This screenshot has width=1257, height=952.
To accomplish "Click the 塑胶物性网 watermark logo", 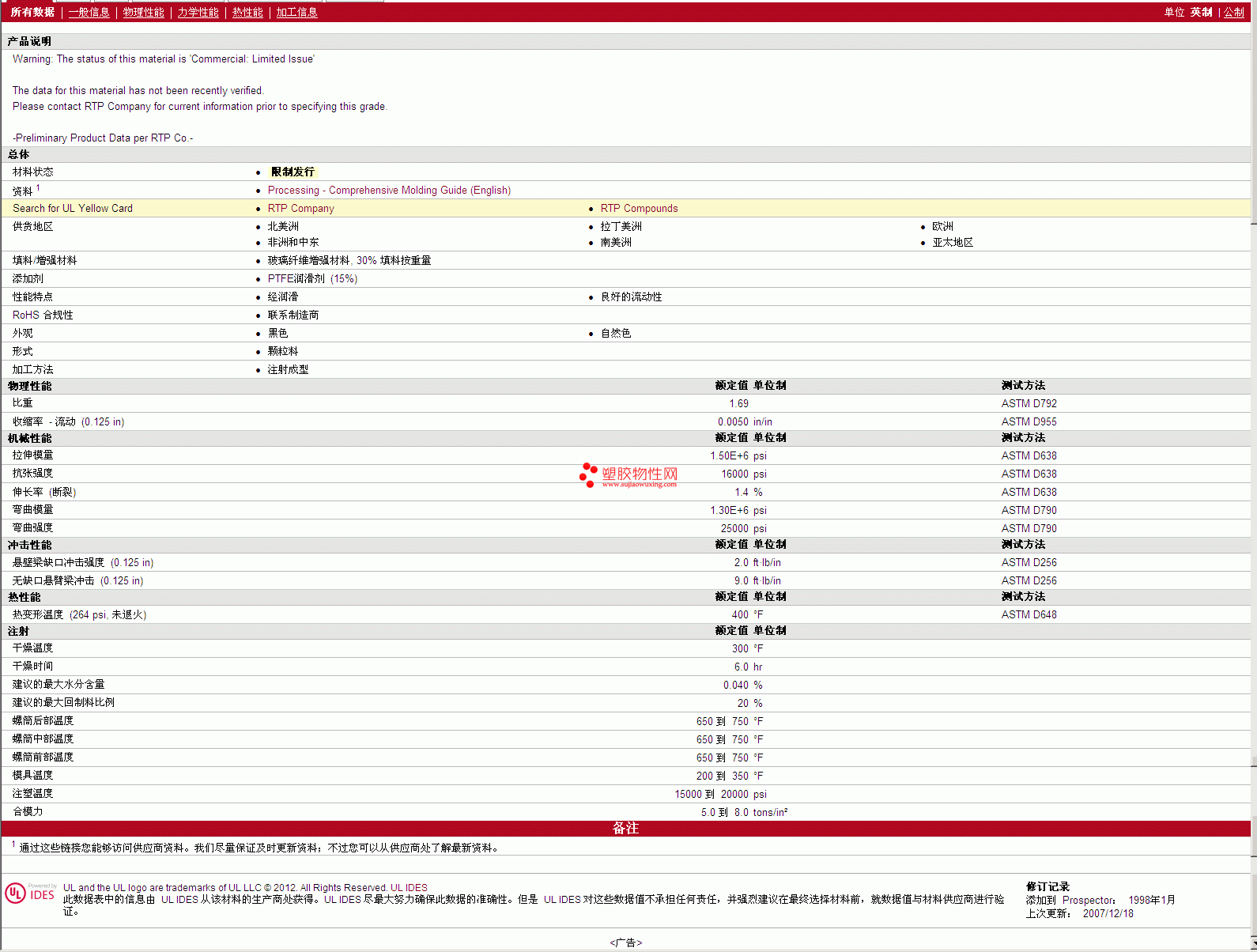I will [629, 475].
